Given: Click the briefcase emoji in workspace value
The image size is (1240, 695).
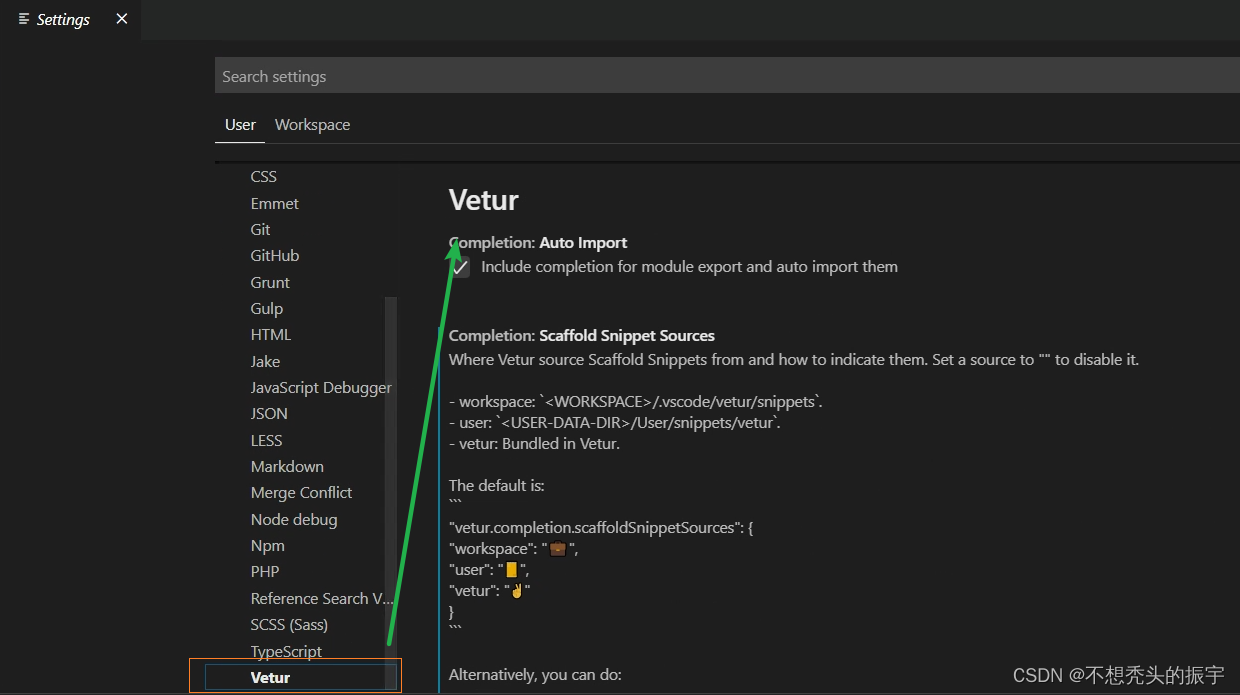Looking at the screenshot, I should (558, 549).
